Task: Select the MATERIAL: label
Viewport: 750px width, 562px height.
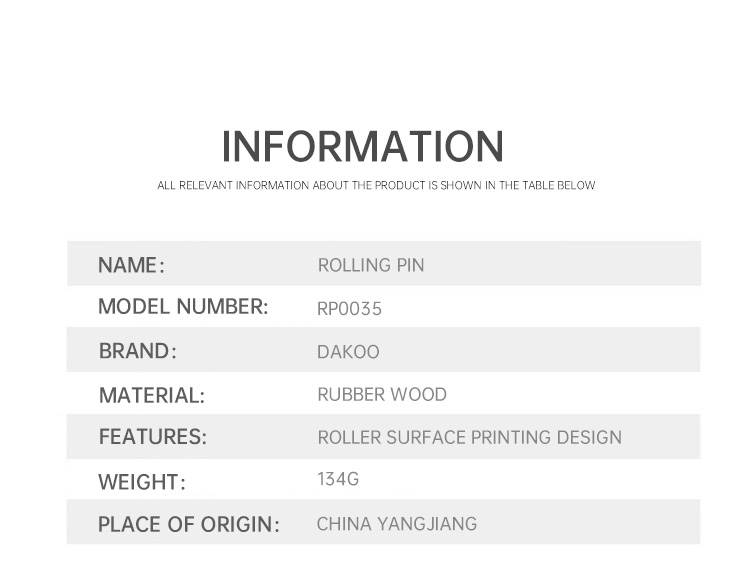Action: click(151, 395)
